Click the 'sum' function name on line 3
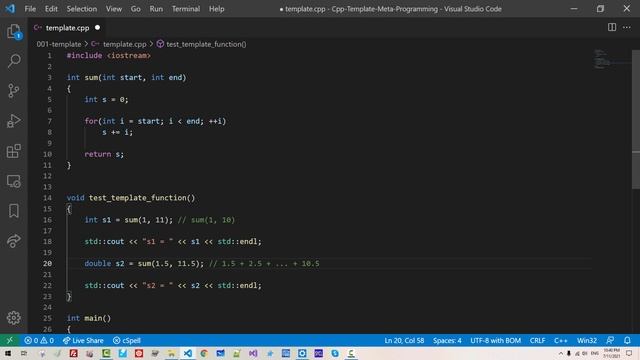This screenshot has height=360, width=640. tap(91, 78)
